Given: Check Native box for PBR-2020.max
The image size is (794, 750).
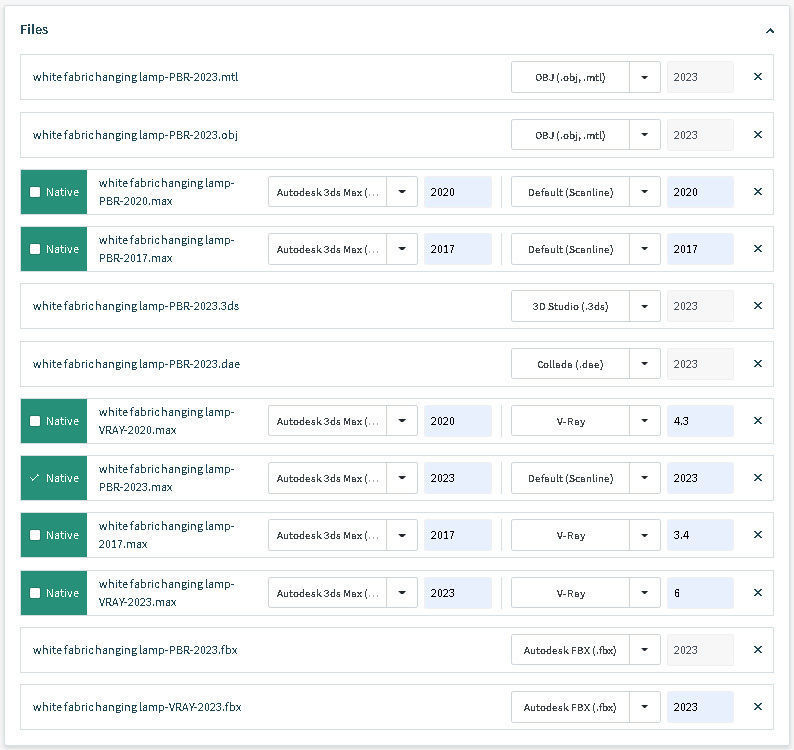Looking at the screenshot, I should tap(35, 192).
